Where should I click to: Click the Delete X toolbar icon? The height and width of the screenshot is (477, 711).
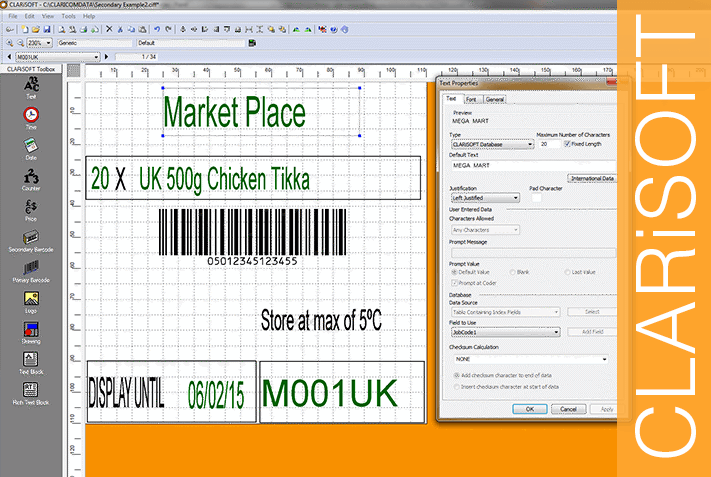tap(109, 29)
